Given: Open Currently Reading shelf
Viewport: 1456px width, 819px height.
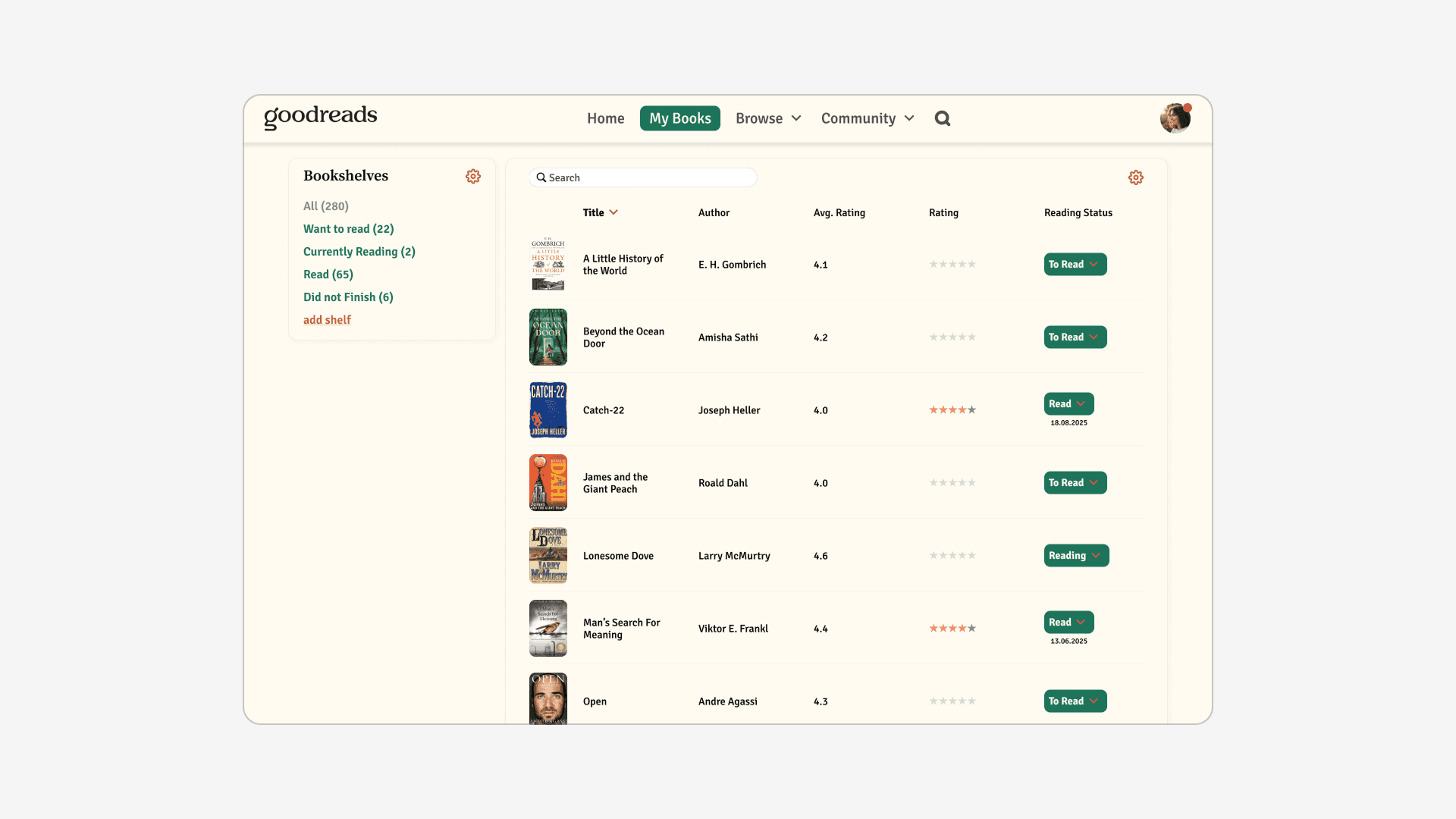Looking at the screenshot, I should point(359,252).
